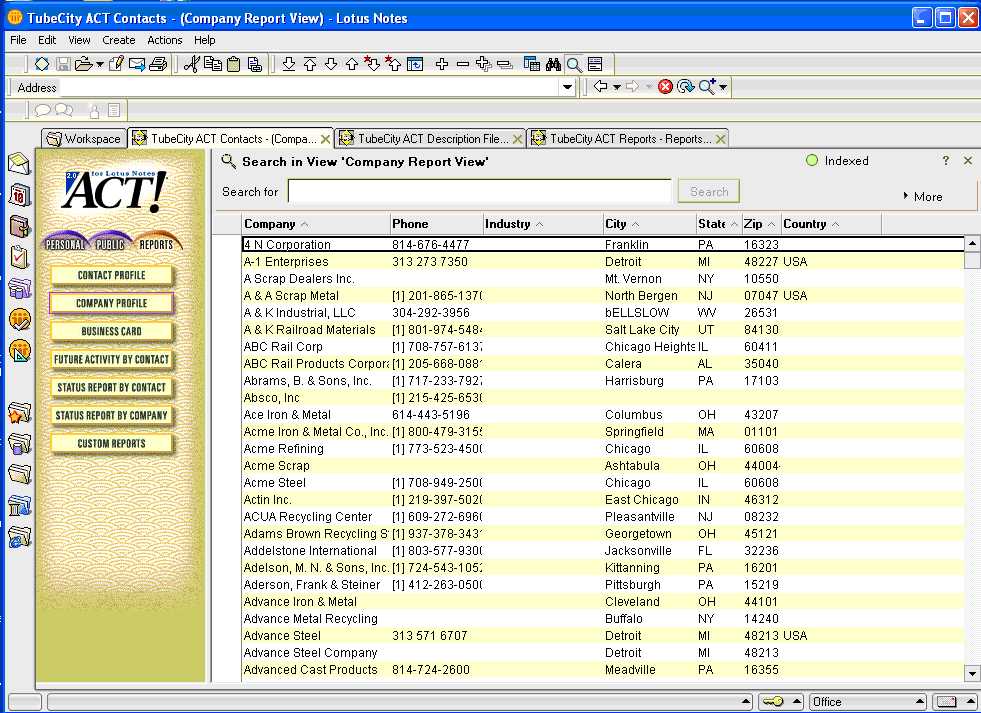Open the search magnifier dropdown arrow

point(723,87)
